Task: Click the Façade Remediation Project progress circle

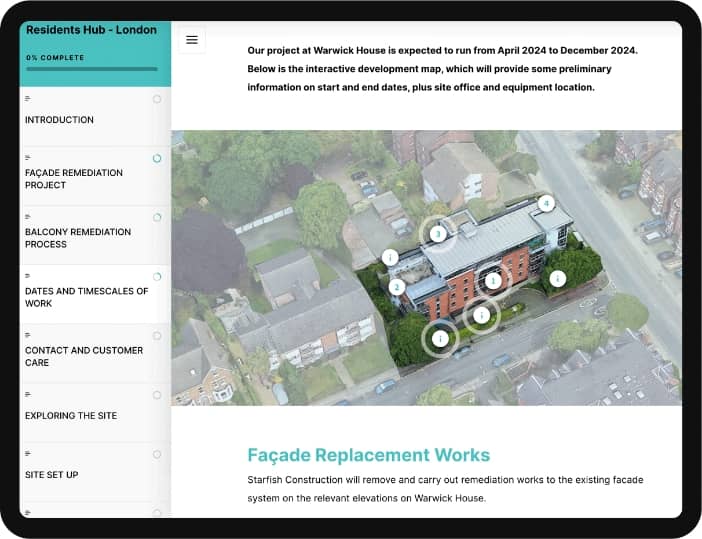Action: (157, 159)
